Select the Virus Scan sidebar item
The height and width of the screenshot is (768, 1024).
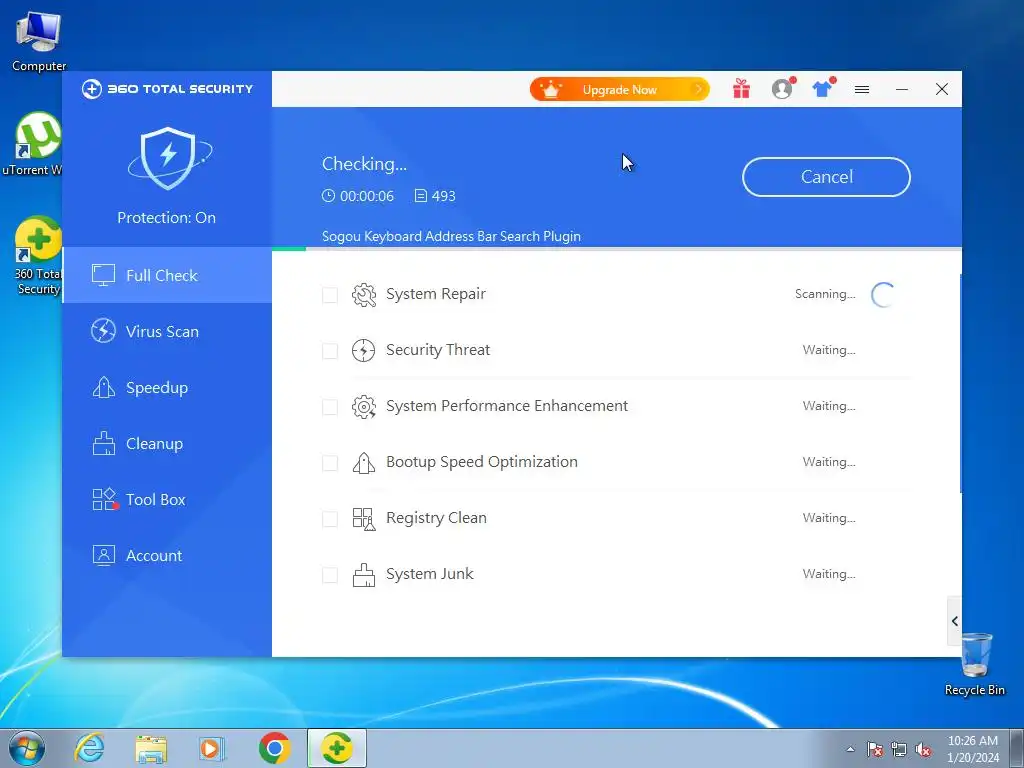click(167, 332)
